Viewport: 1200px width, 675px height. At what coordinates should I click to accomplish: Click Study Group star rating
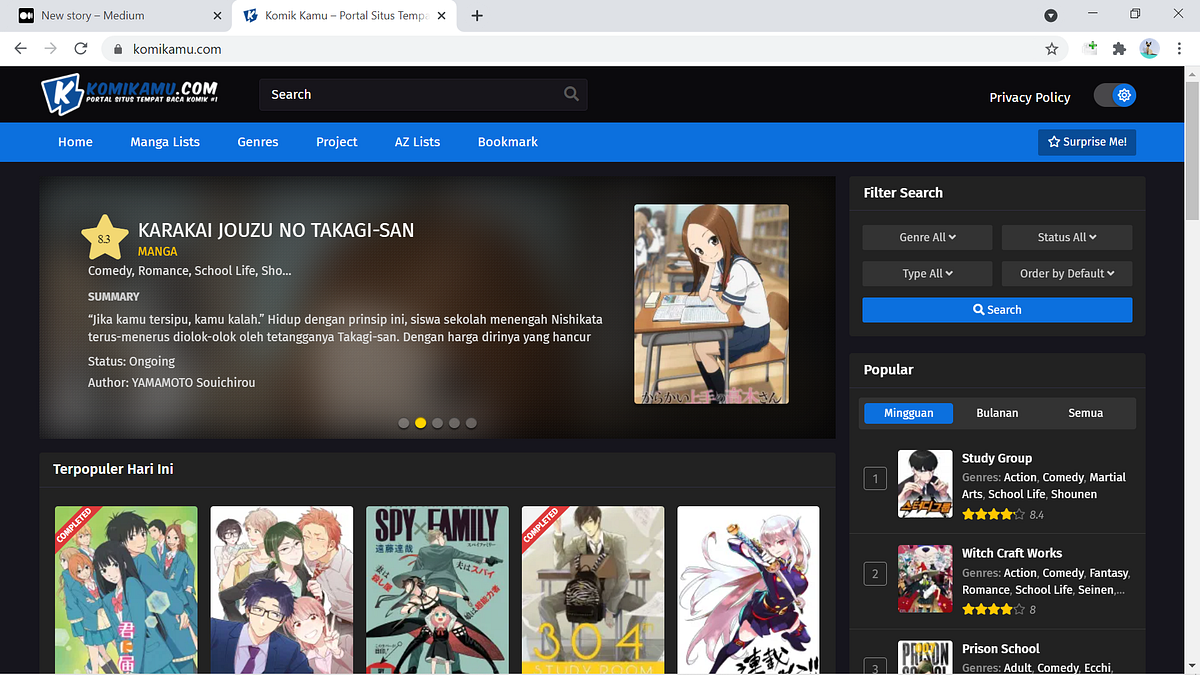click(x=993, y=514)
